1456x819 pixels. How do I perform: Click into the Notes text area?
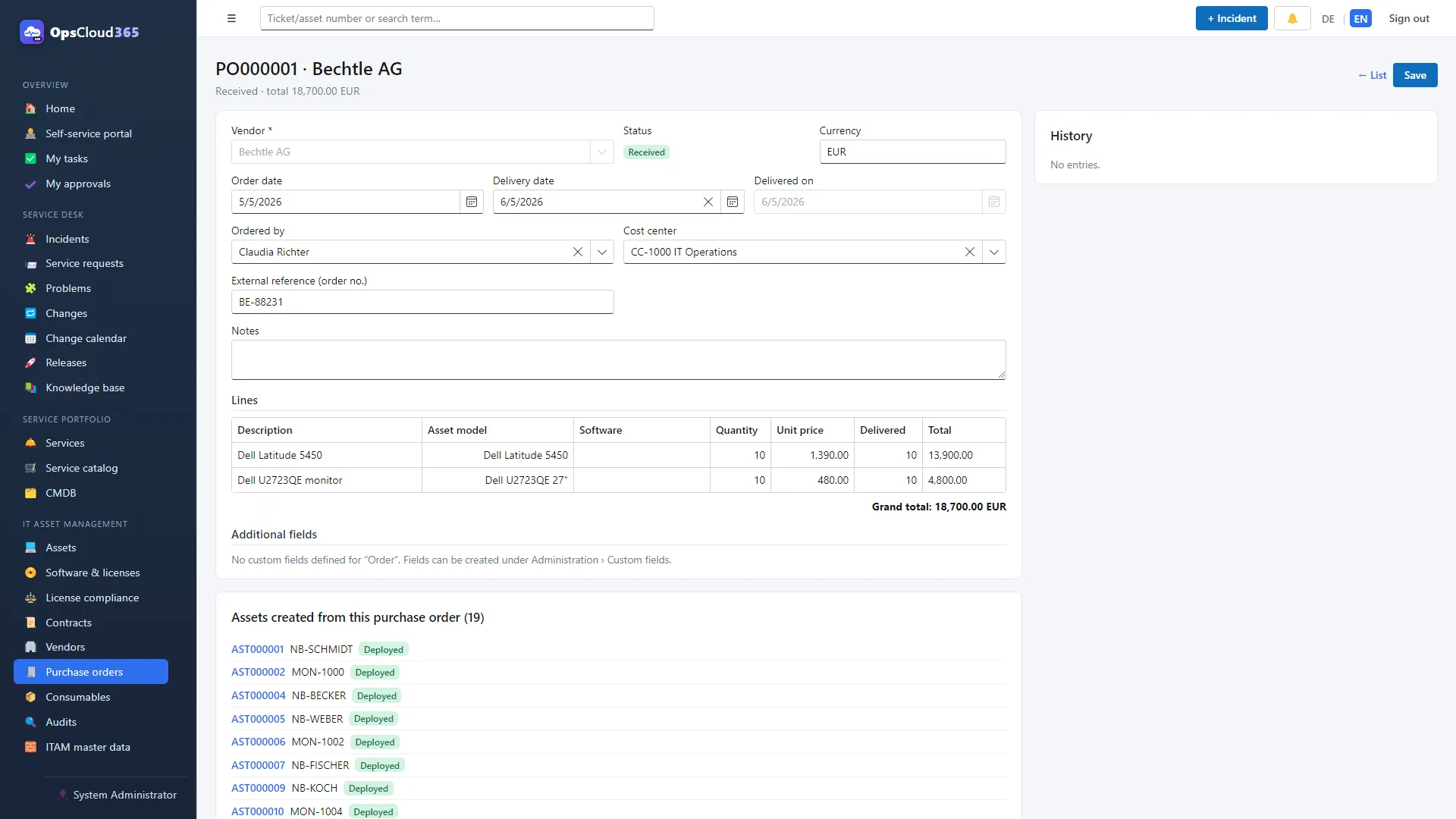(x=618, y=359)
